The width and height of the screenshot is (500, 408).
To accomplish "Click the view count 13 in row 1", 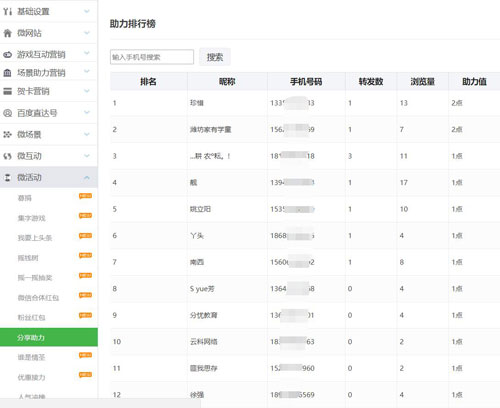I will coord(404,103).
